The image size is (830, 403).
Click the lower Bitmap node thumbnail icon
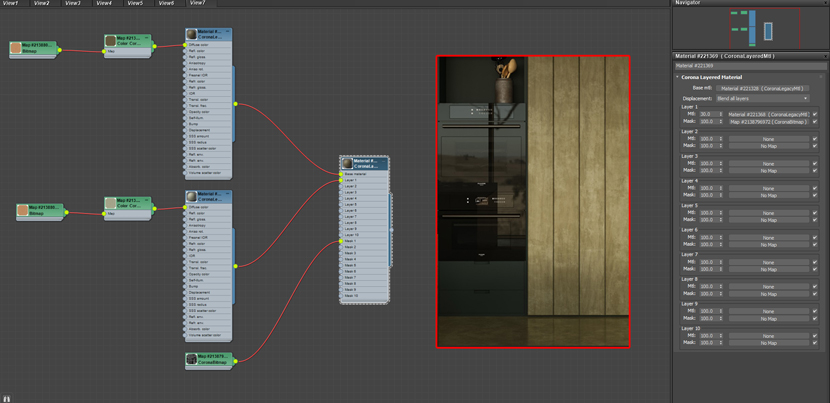click(x=23, y=210)
